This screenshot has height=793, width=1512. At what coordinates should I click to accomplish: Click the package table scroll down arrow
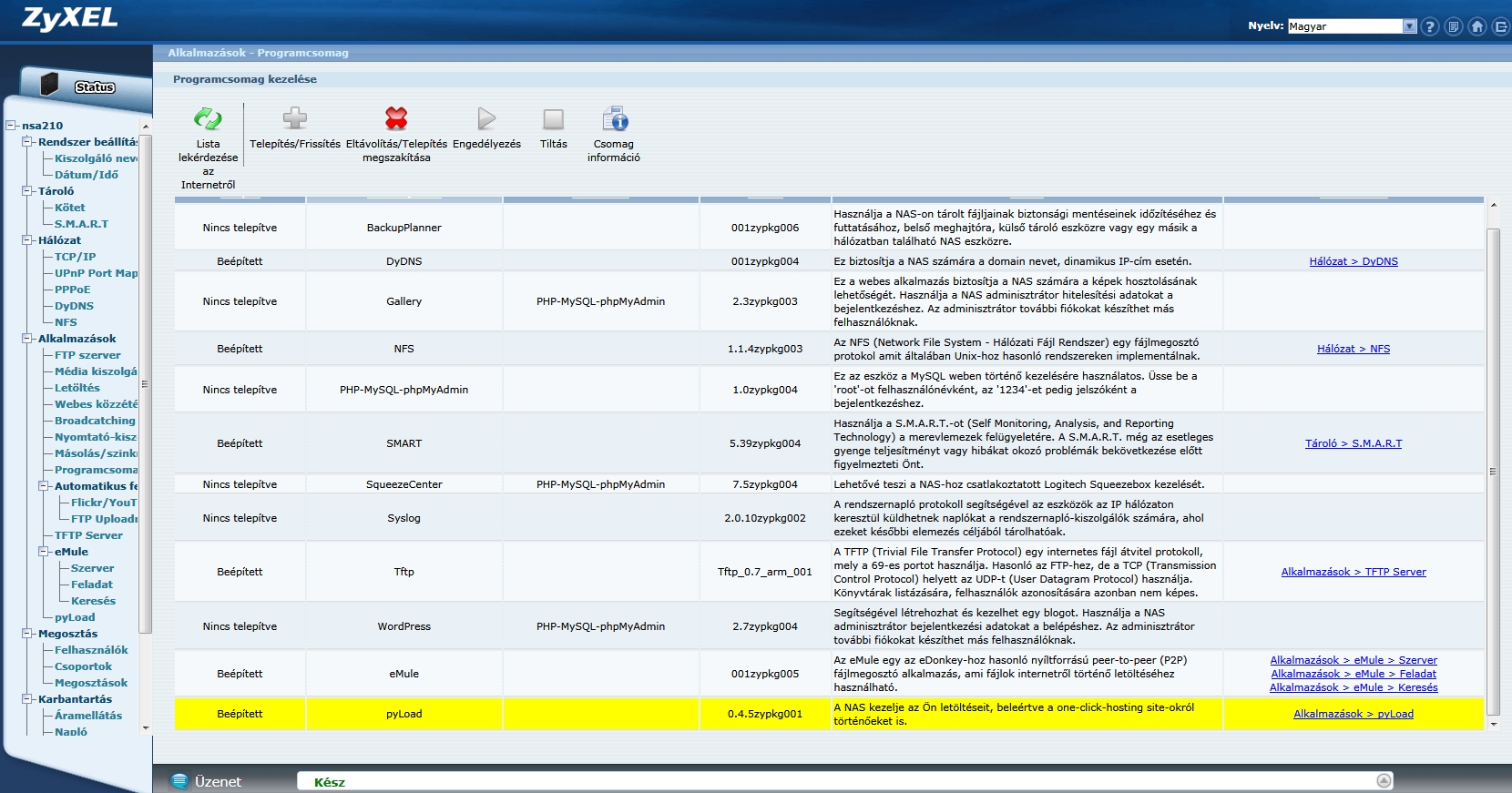point(1493,725)
